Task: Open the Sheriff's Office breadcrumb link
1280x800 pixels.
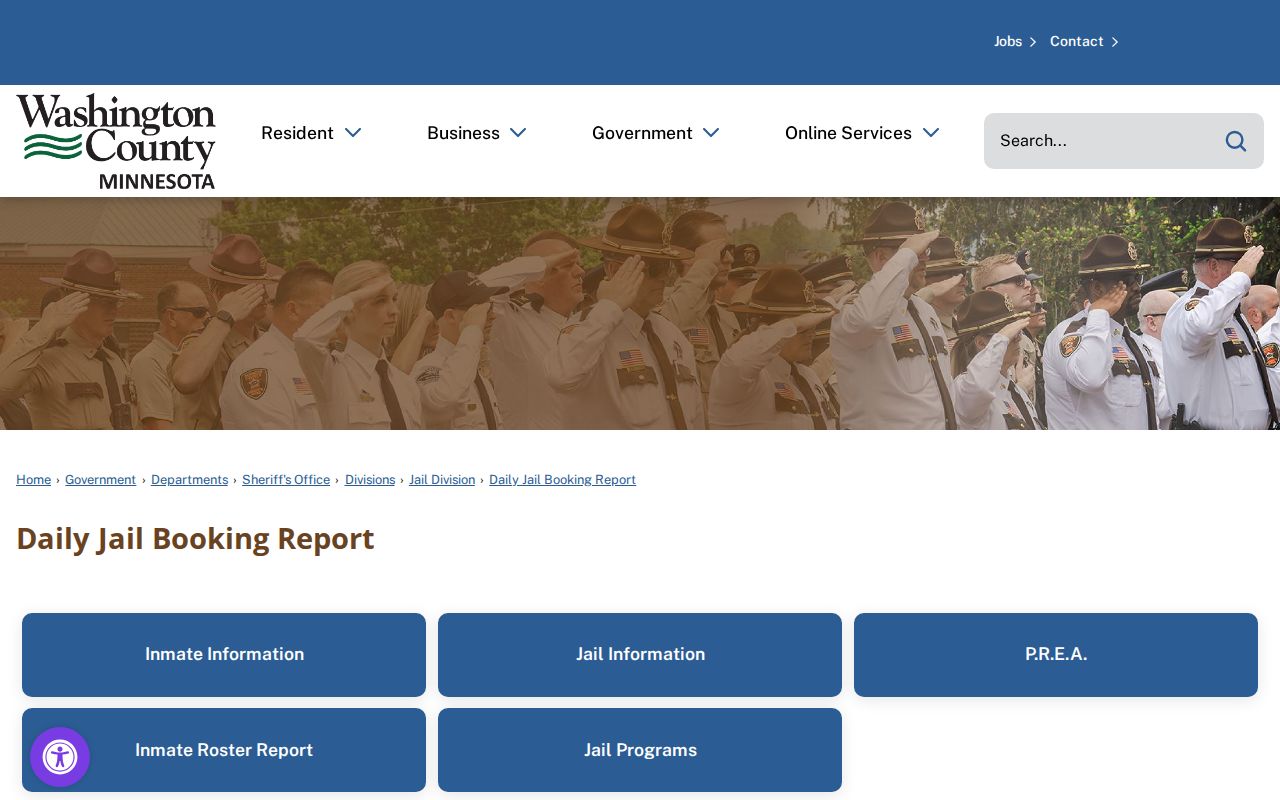Action: [286, 480]
